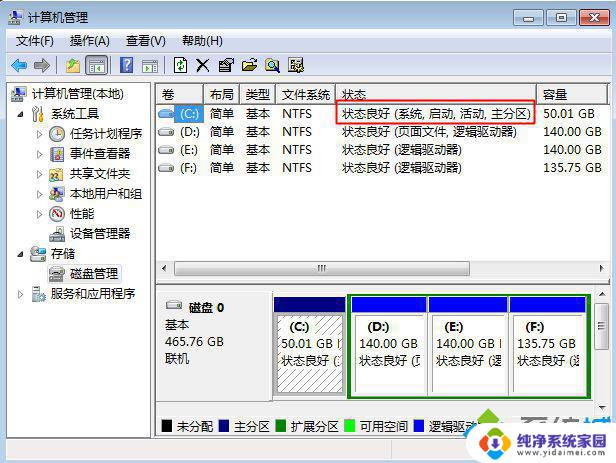Sort by the 文件系统 column header
Viewport: 616px width, 463px height.
306,95
